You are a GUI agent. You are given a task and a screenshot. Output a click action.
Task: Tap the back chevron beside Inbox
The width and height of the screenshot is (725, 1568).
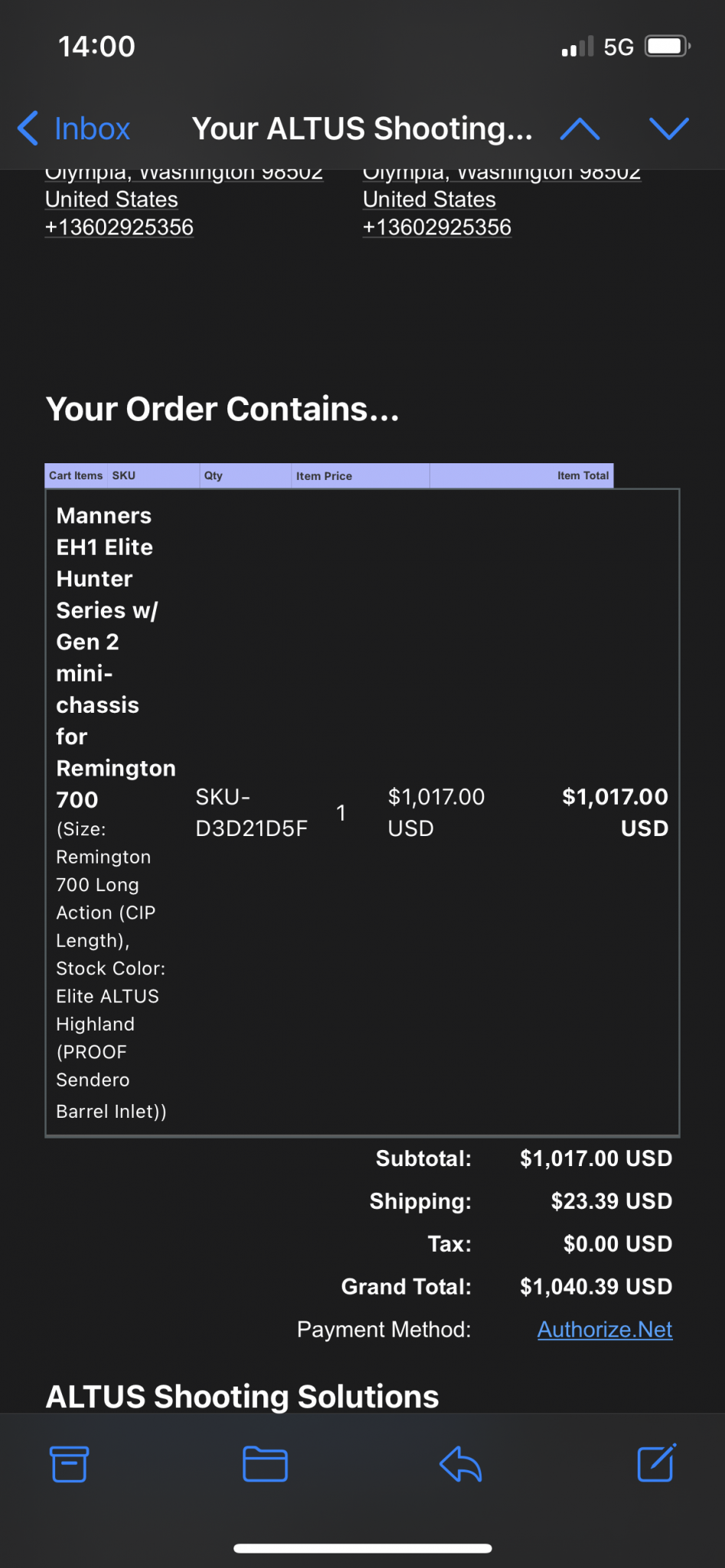[28, 128]
